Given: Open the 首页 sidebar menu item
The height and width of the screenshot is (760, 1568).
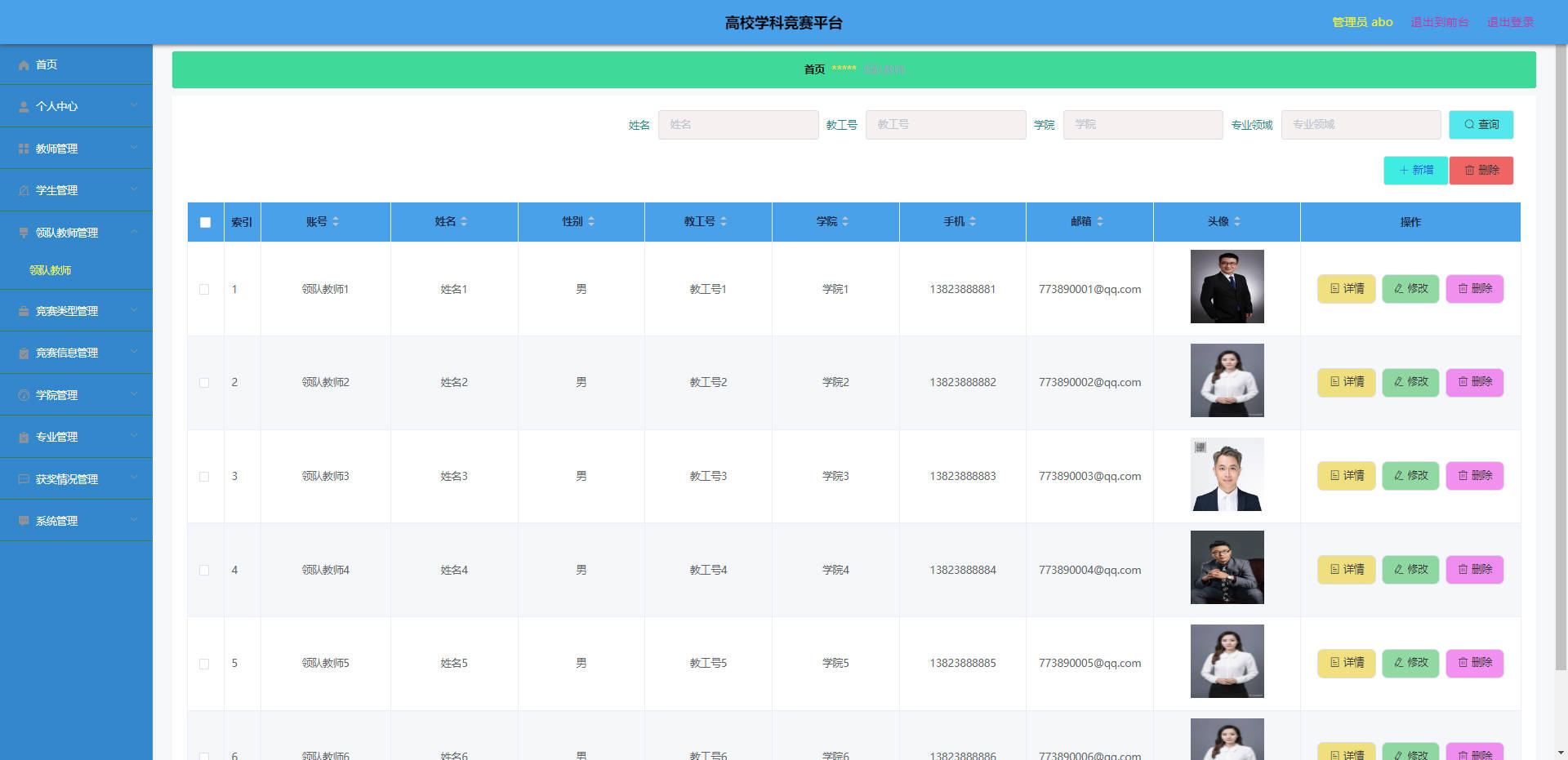Looking at the screenshot, I should [x=76, y=64].
